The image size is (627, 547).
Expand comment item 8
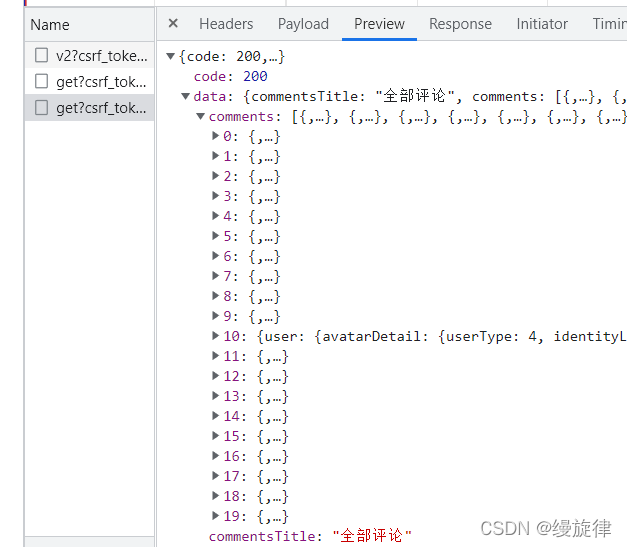(216, 296)
